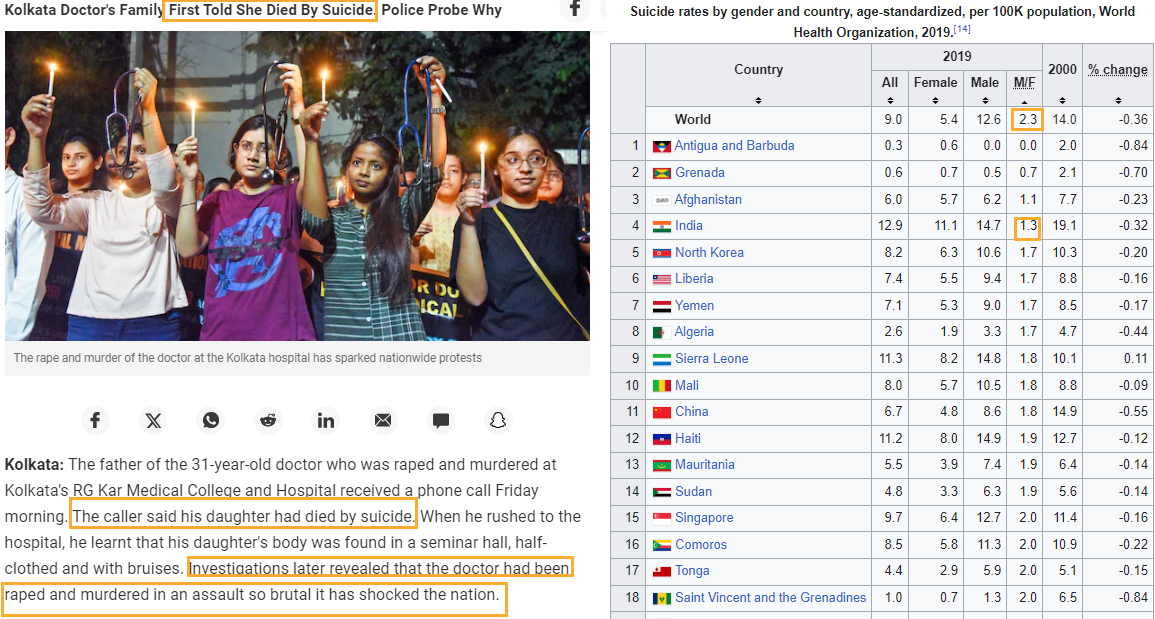
Task: Open the North Korea link
Action: coord(709,252)
